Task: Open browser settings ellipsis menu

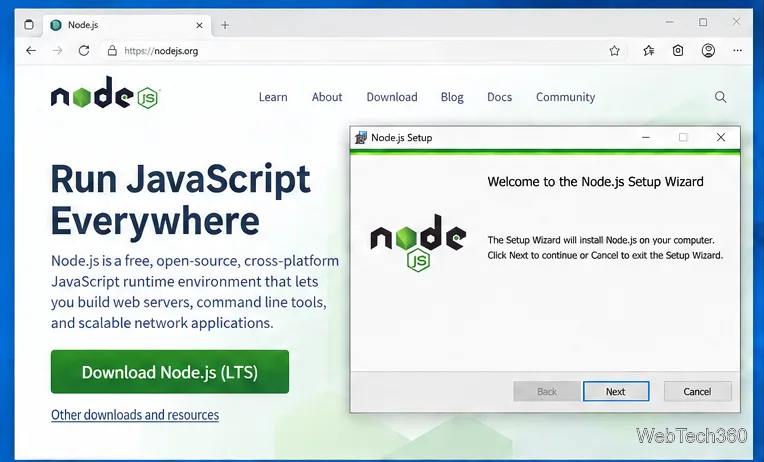Action: point(737,51)
